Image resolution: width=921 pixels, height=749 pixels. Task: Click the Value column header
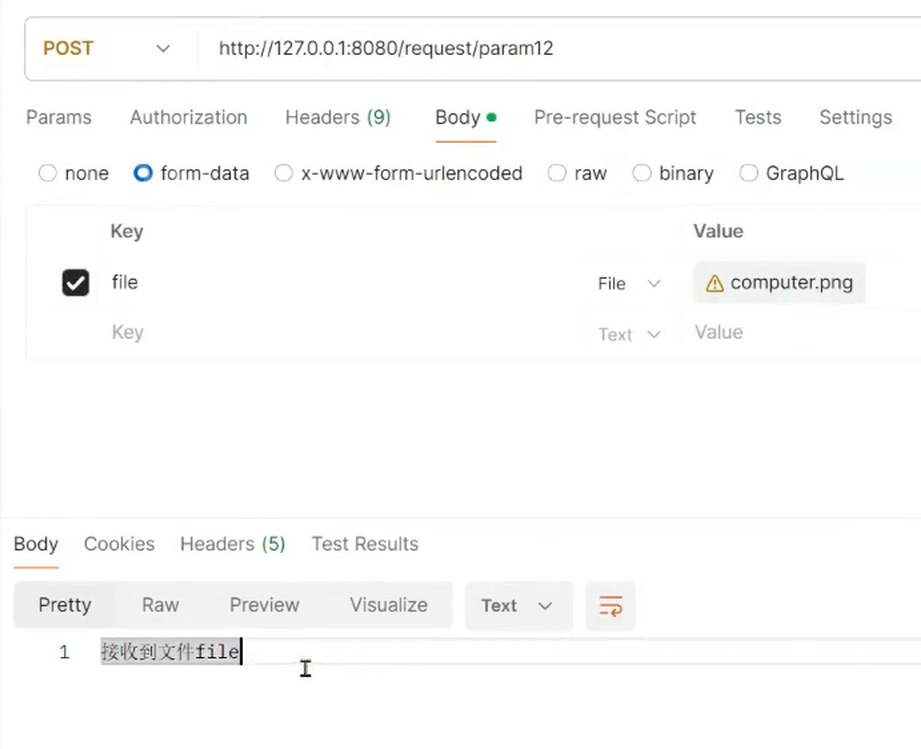click(718, 231)
